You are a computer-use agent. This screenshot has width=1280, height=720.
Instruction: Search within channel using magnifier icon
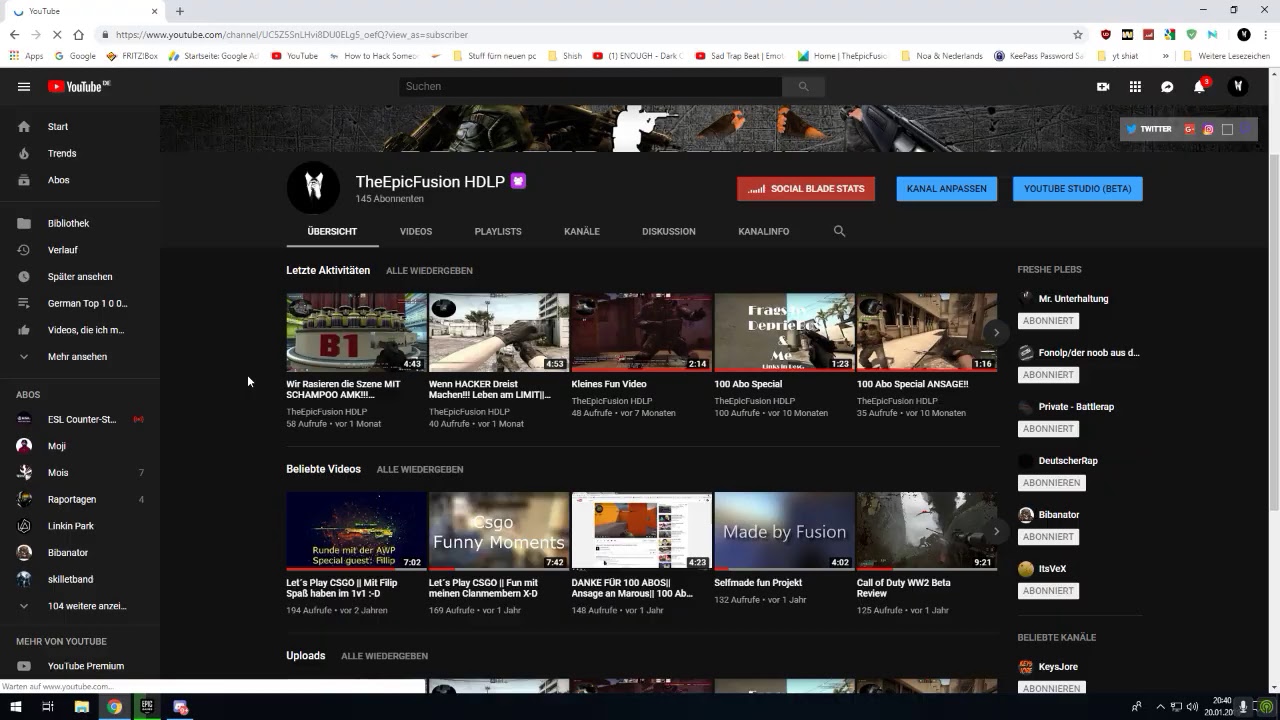coord(839,231)
